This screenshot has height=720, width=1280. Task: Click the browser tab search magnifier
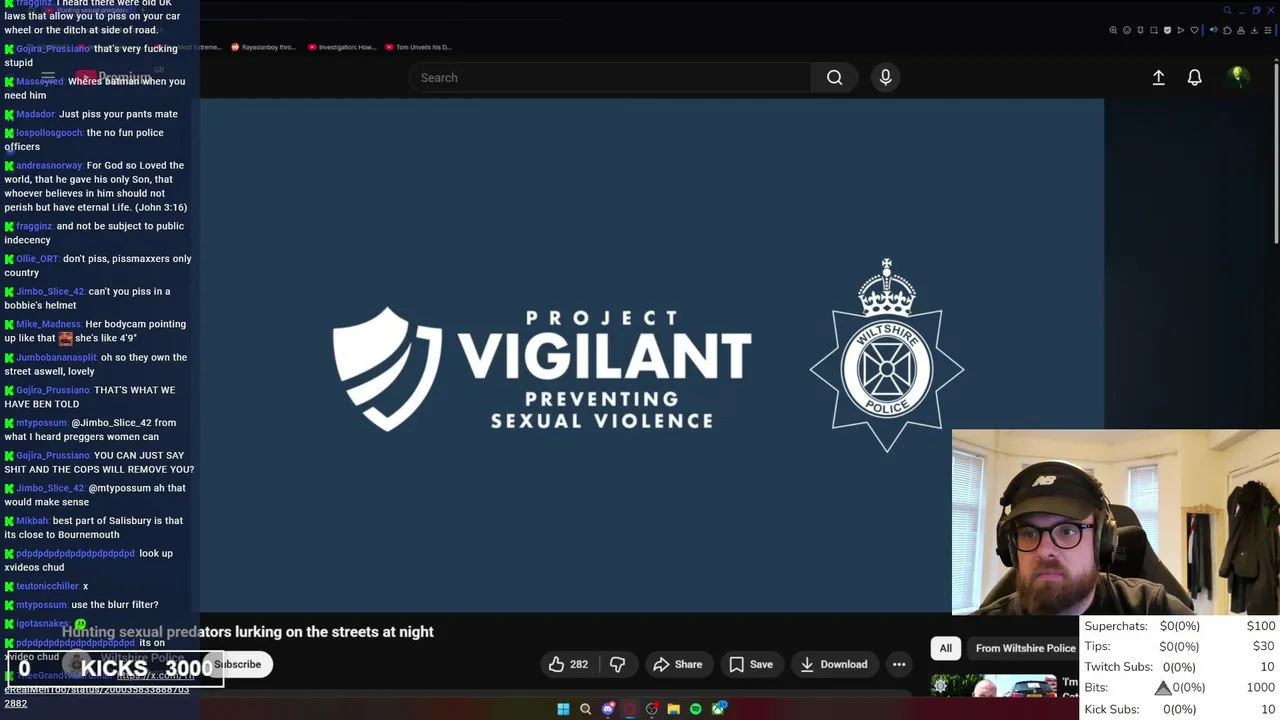1227,10
